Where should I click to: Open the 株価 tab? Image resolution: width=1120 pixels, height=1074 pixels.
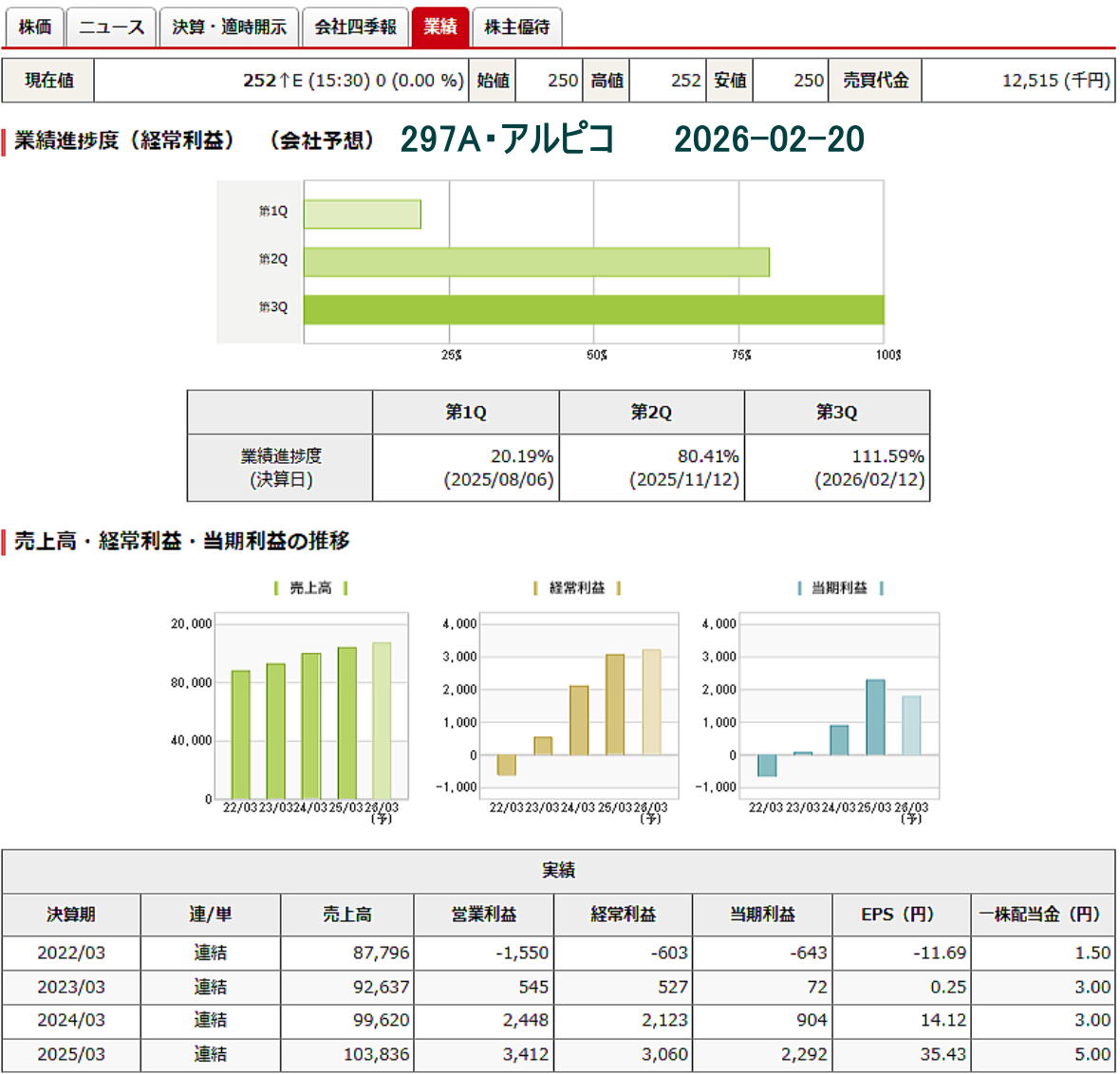[35, 27]
